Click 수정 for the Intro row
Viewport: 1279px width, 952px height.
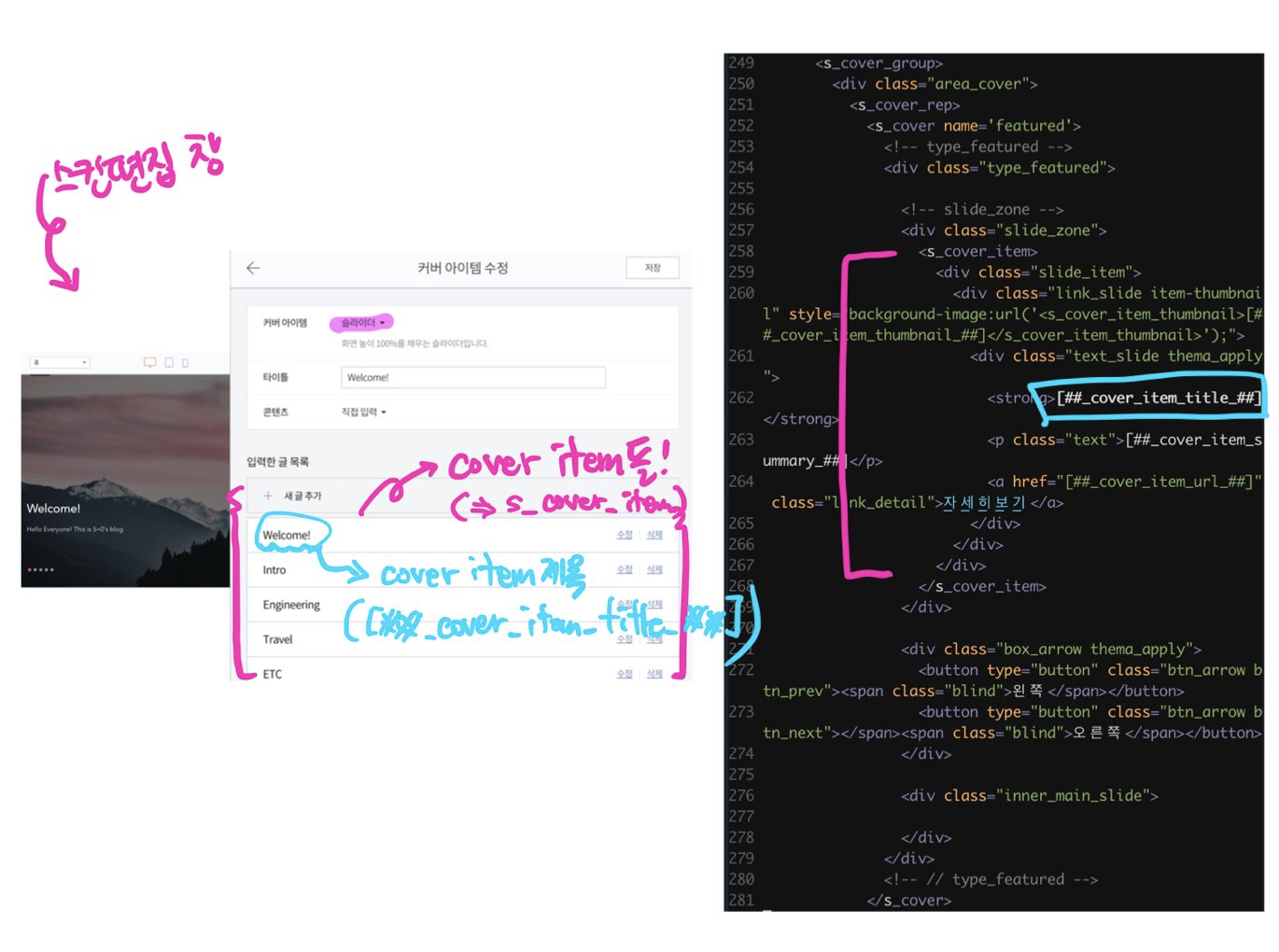625,569
